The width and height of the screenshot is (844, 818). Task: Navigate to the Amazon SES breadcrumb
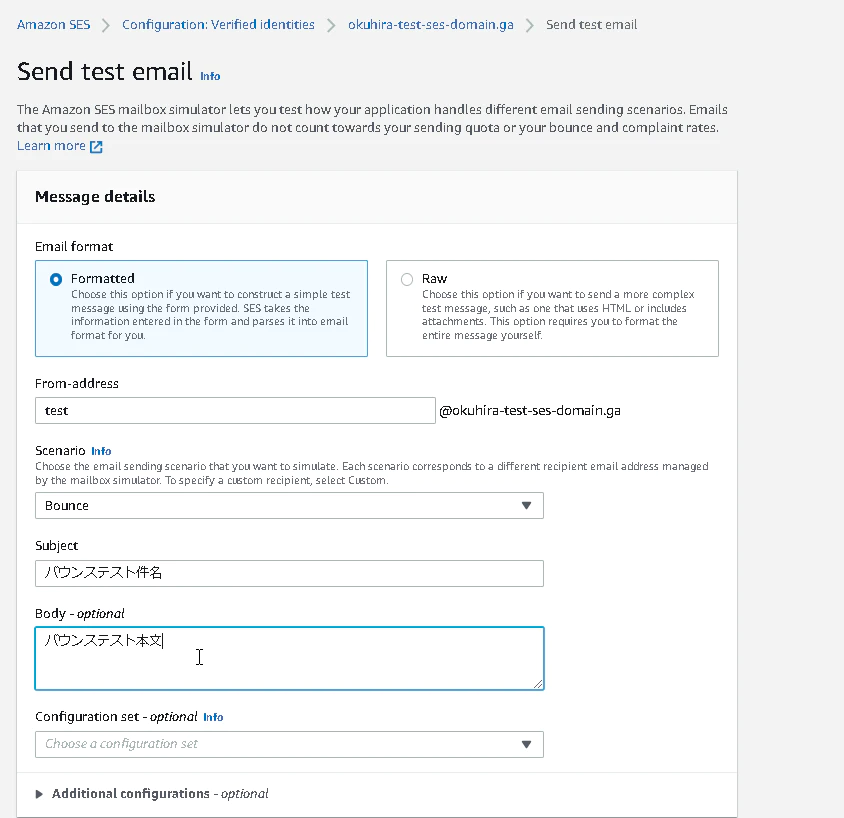53,24
